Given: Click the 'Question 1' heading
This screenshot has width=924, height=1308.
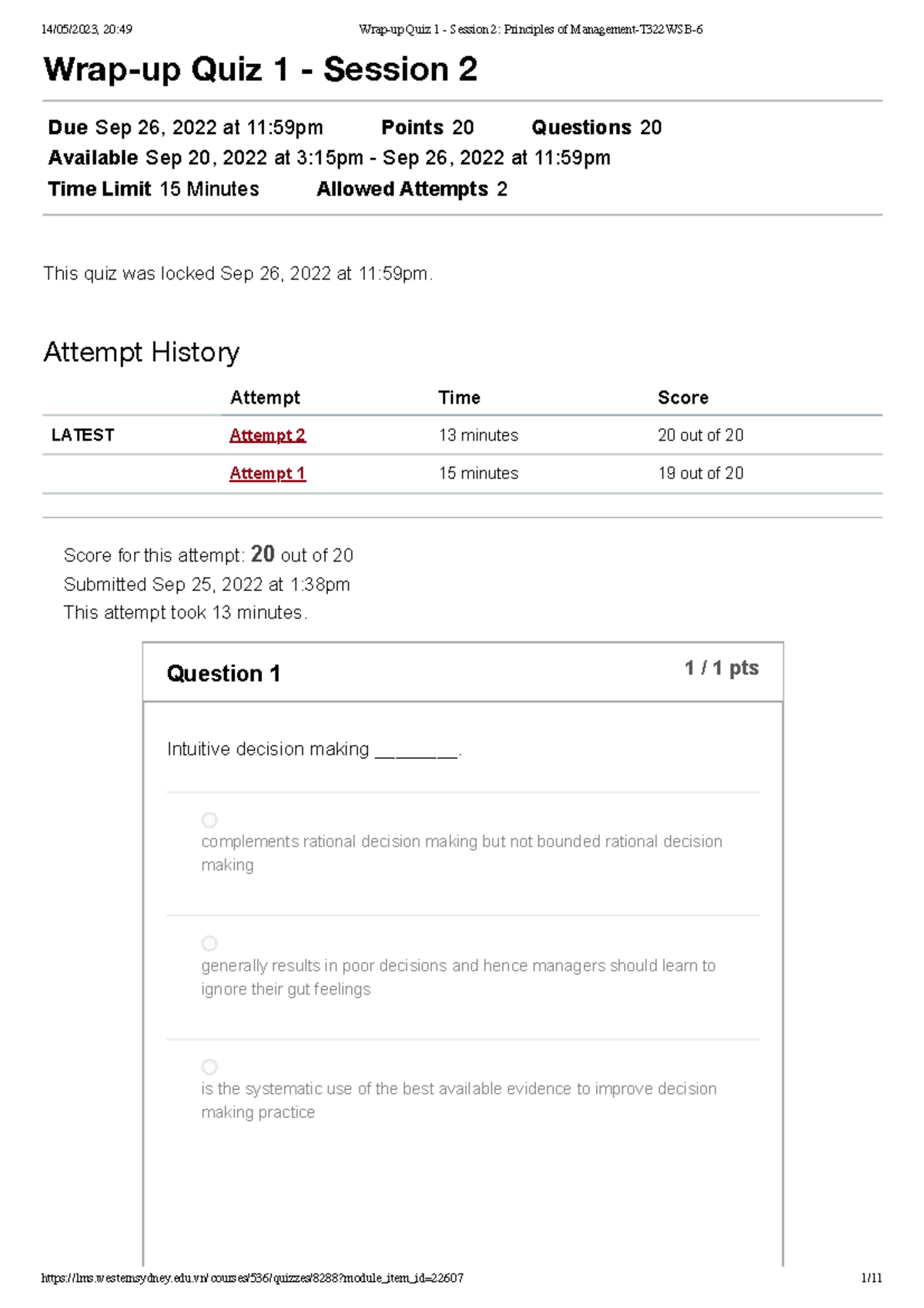Looking at the screenshot, I should click(223, 674).
